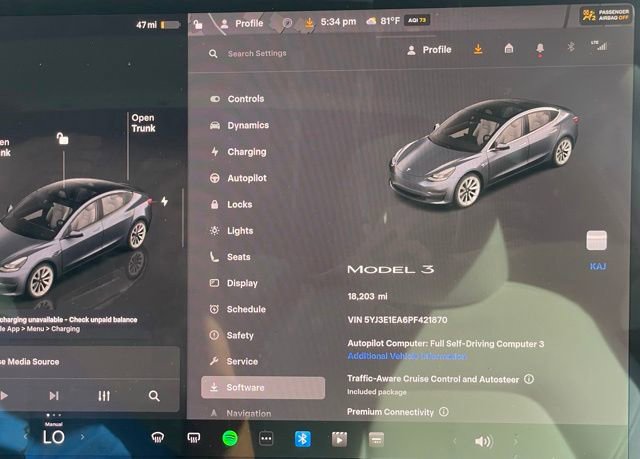This screenshot has width=640, height=459.
Task: Tap info icon next to Premium Connectivity
Action: 444,412
